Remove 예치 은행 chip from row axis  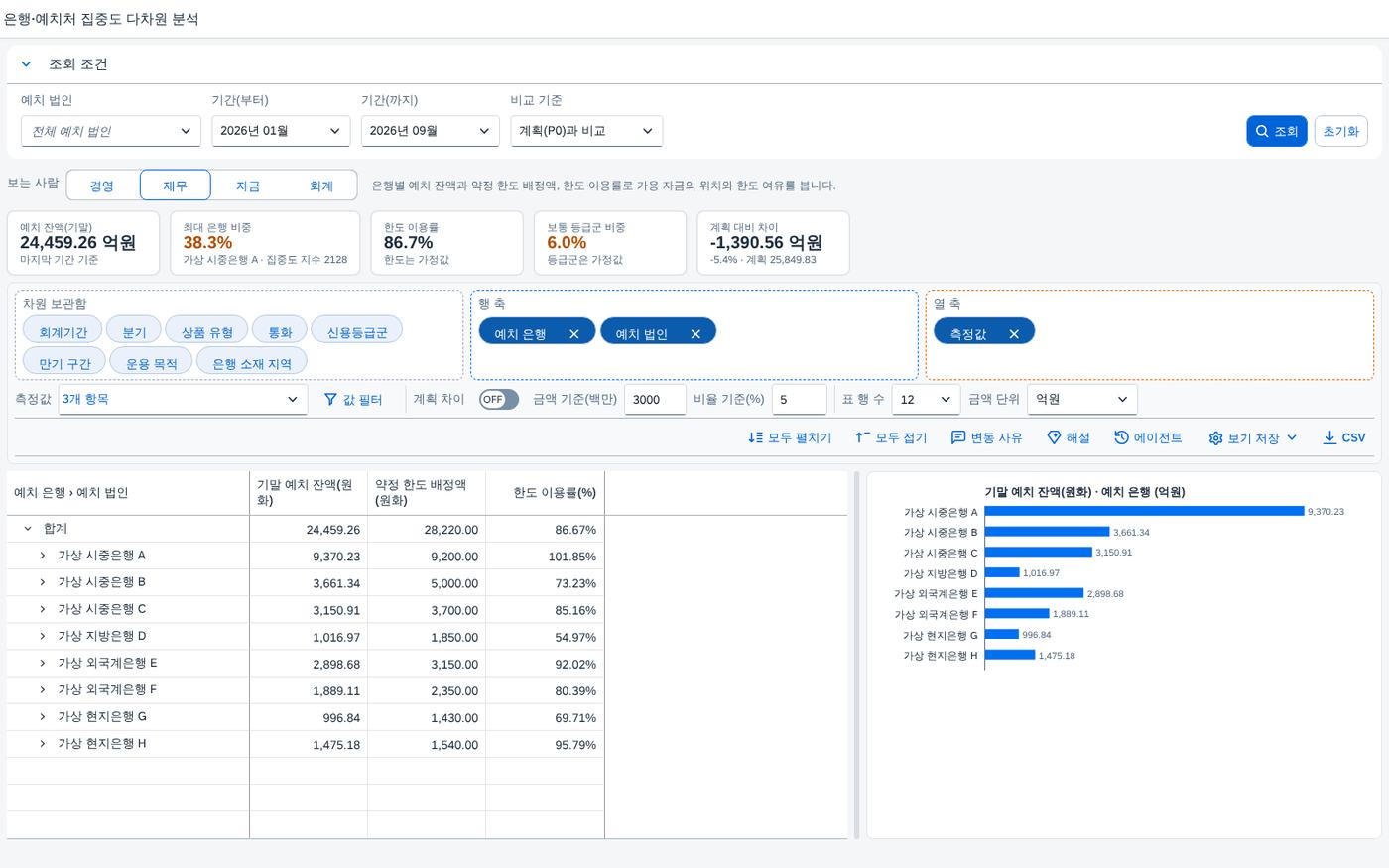coord(574,334)
